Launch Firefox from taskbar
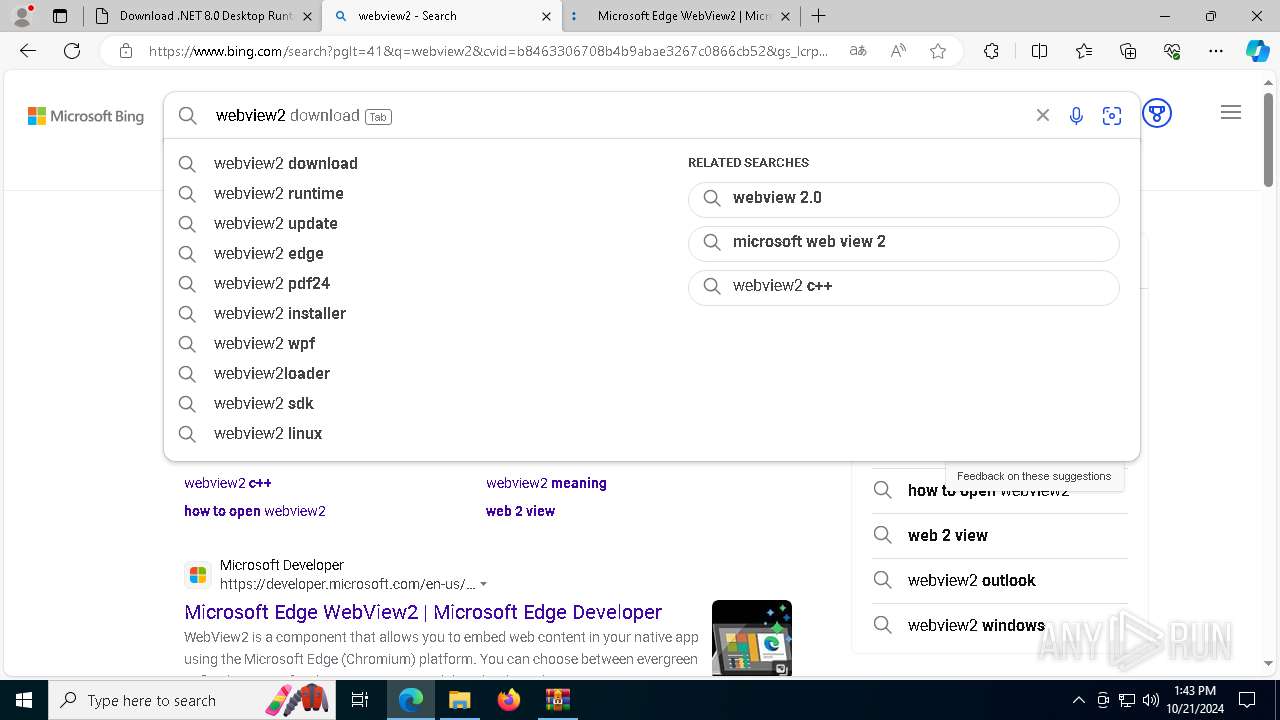The height and width of the screenshot is (720, 1280). (x=509, y=700)
